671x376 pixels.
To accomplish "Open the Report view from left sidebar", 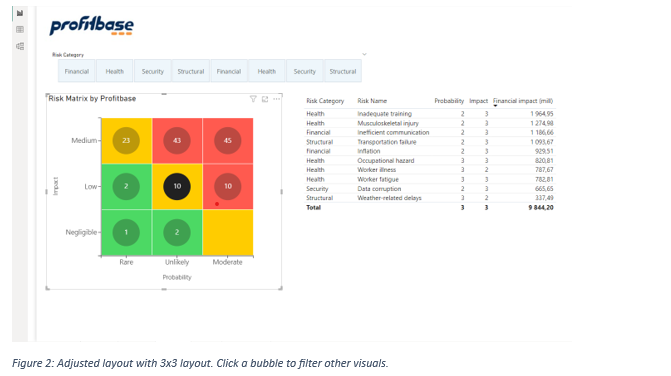I will coord(20,13).
